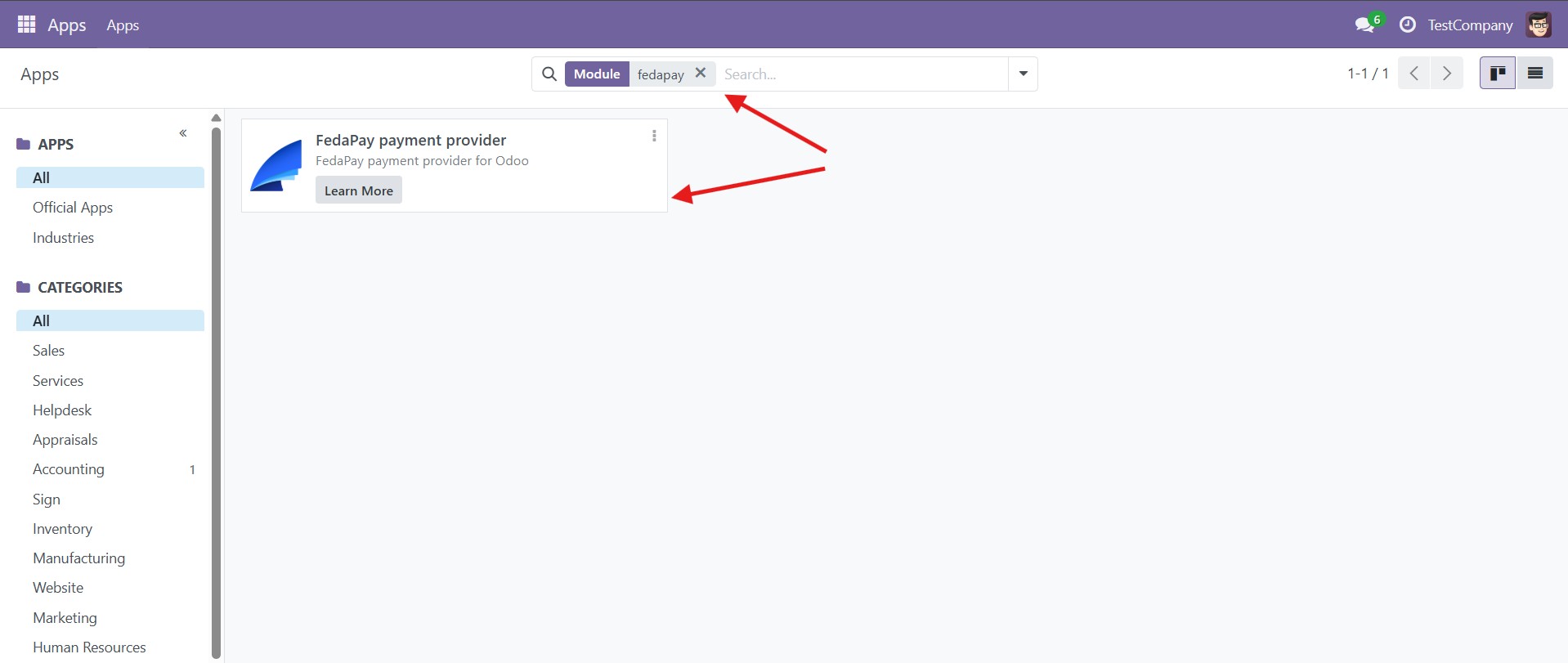Image resolution: width=1568 pixels, height=663 pixels.
Task: Click the FedaPay payment provider title
Action: click(410, 141)
